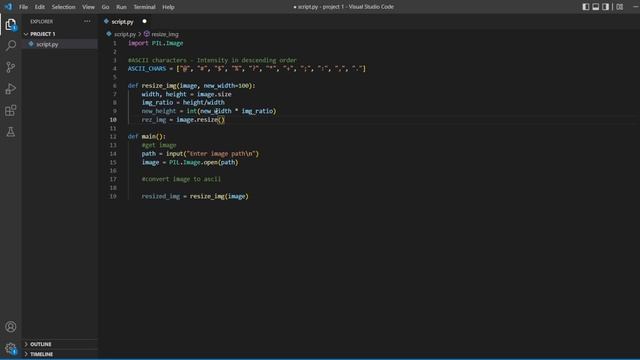Screen dimensions: 640x360
Task: Click line number 12 in gutter
Action: tap(113, 137)
